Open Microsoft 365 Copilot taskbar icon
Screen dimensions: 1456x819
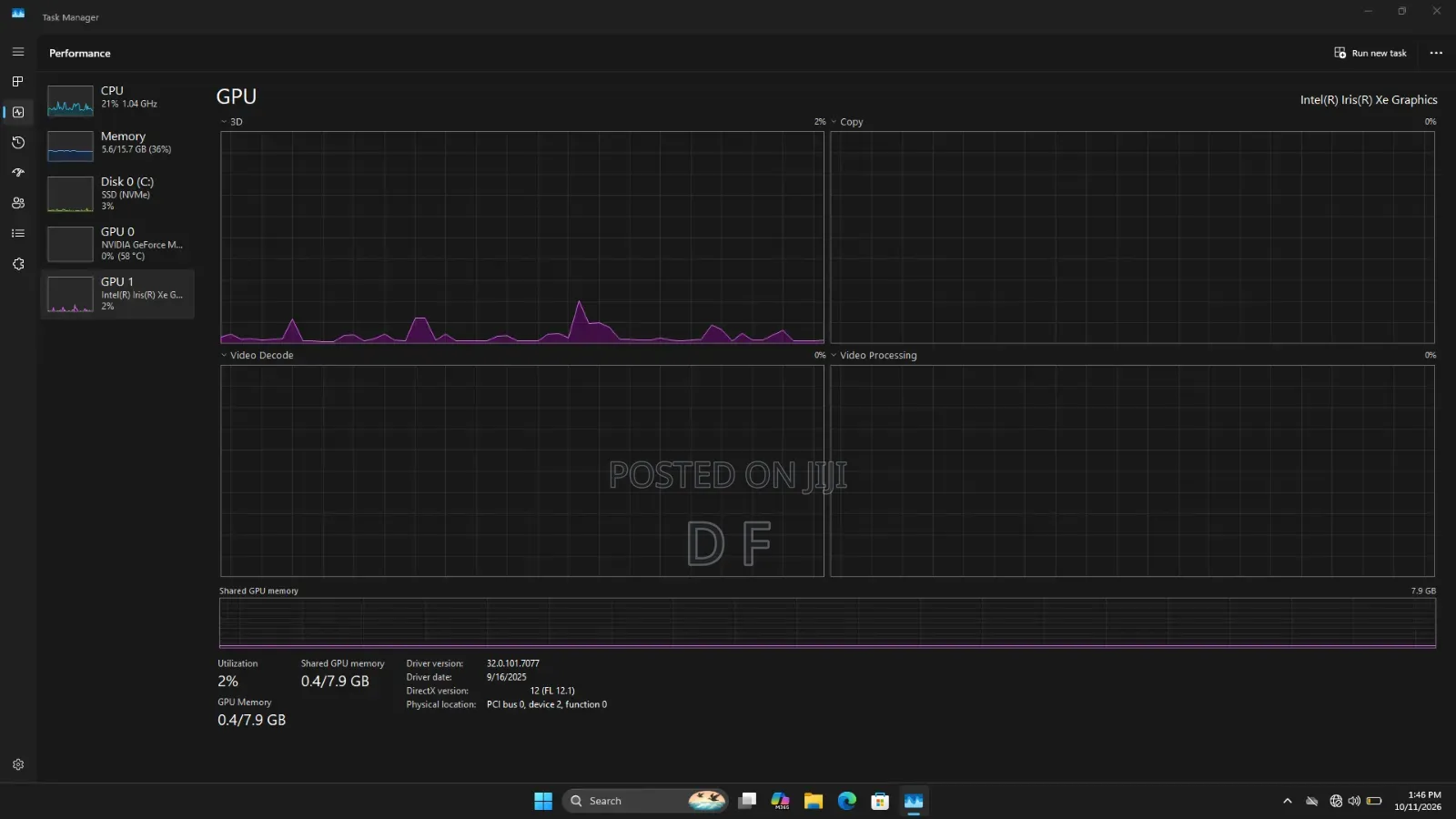pyautogui.click(x=781, y=801)
